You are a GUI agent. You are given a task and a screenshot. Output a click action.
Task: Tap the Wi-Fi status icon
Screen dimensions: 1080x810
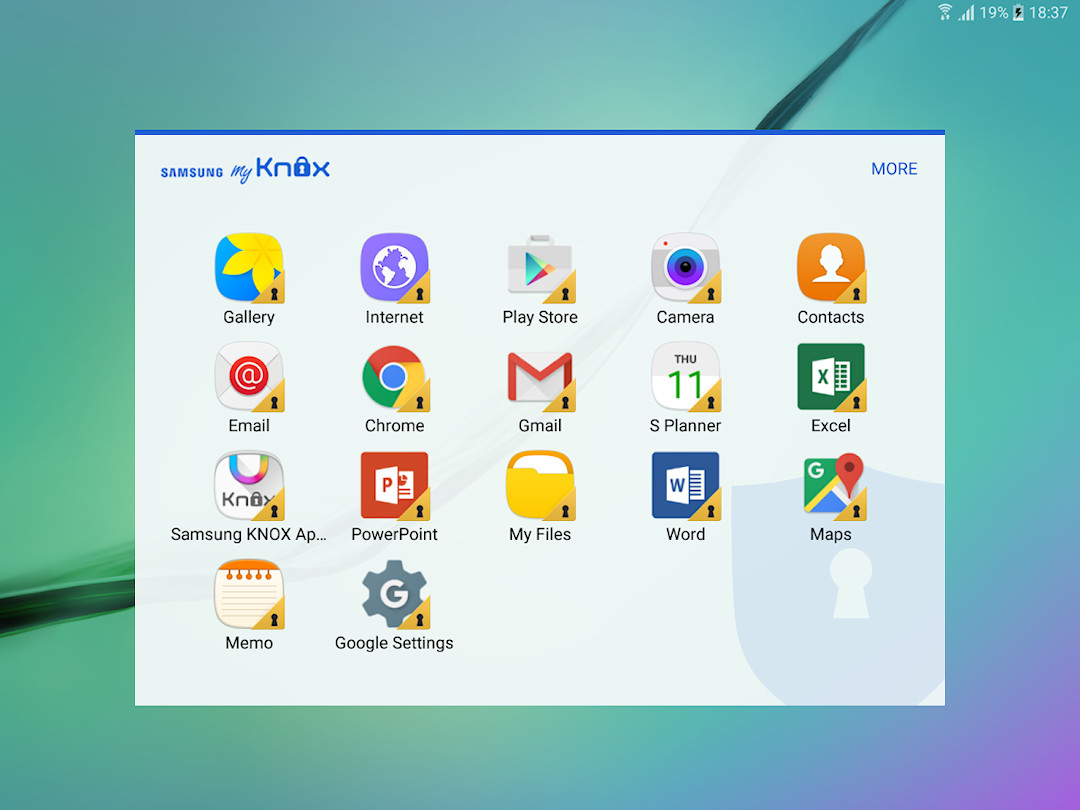pyautogui.click(x=945, y=12)
